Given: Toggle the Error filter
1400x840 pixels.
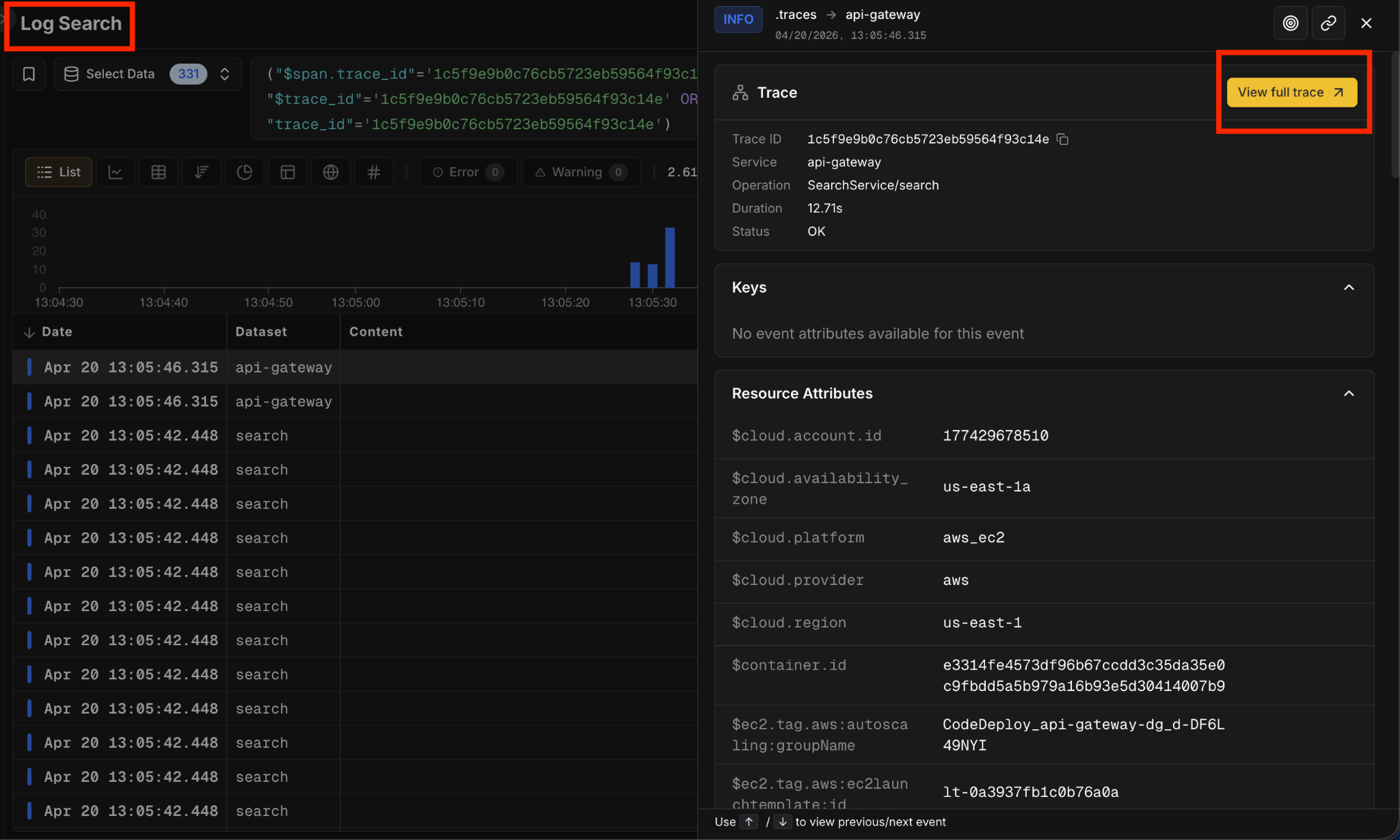Looking at the screenshot, I should coord(468,172).
